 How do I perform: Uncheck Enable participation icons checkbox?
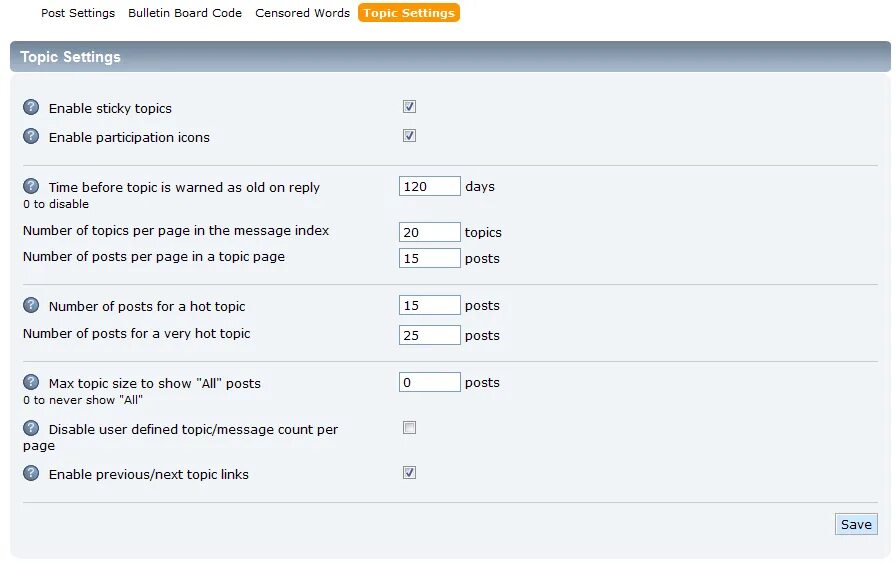(409, 136)
